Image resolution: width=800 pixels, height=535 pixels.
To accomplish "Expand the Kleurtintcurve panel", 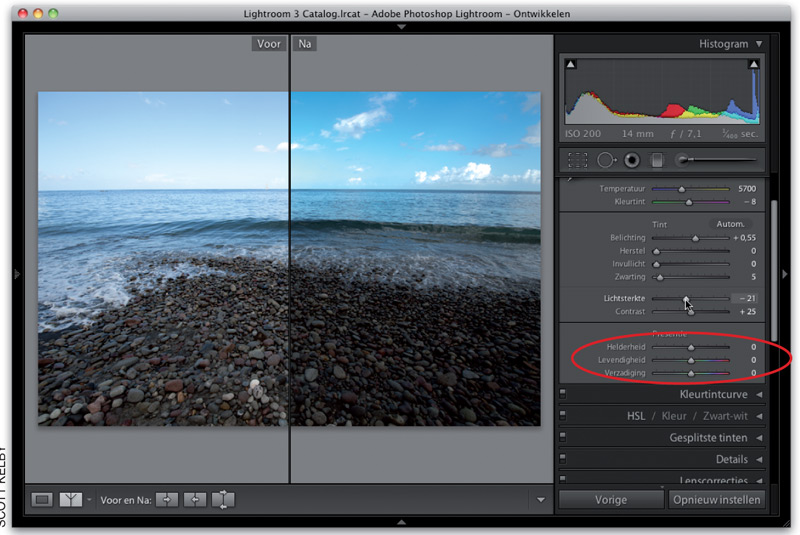I will tap(759, 395).
